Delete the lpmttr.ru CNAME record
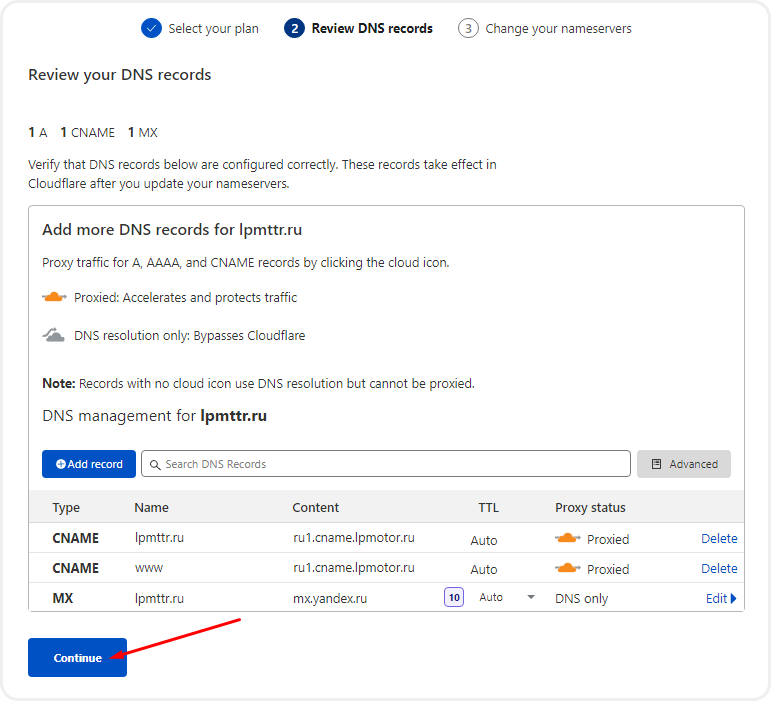This screenshot has height=701, width=771. pos(719,538)
